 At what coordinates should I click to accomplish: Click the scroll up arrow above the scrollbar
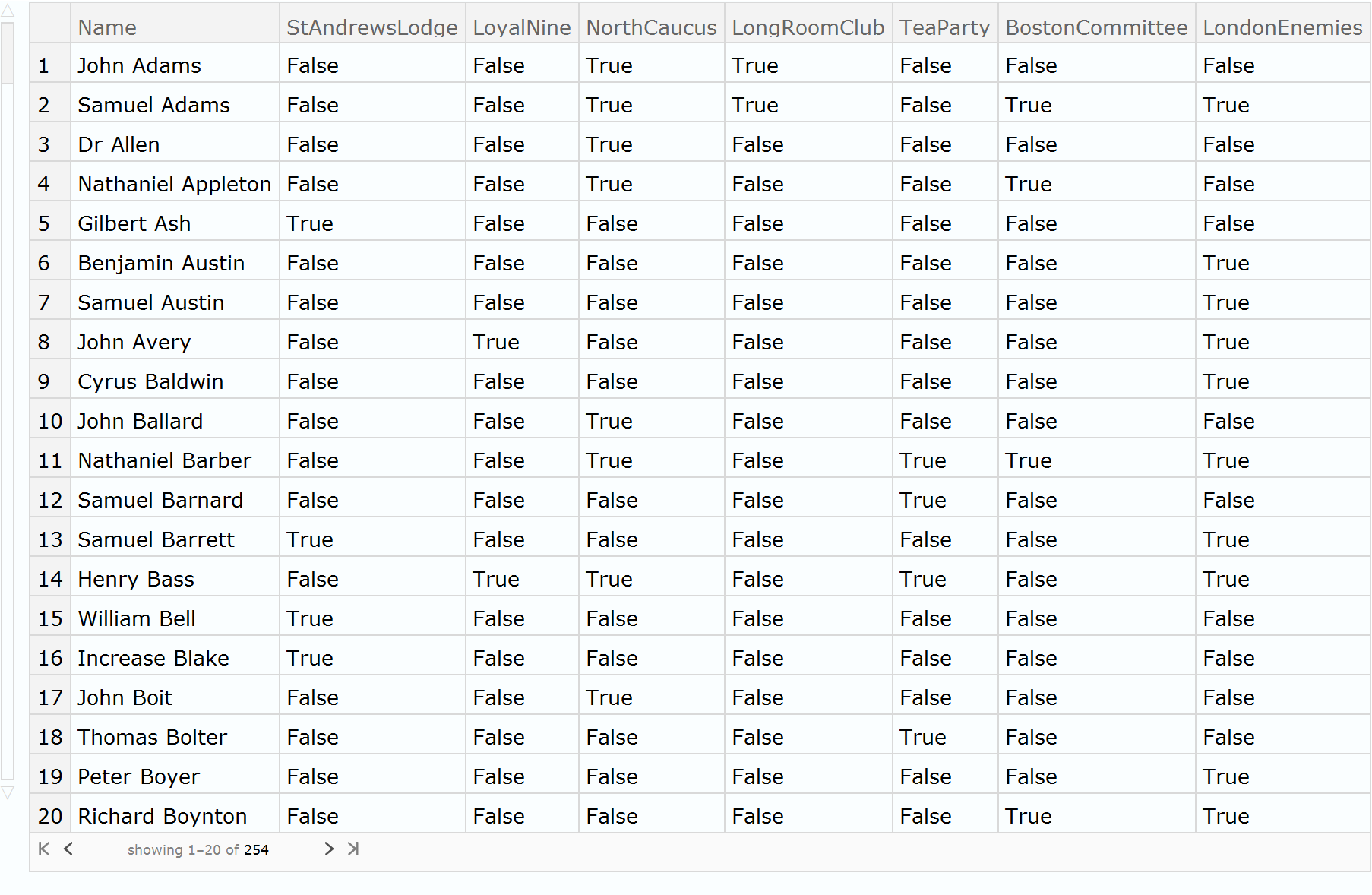(8, 11)
